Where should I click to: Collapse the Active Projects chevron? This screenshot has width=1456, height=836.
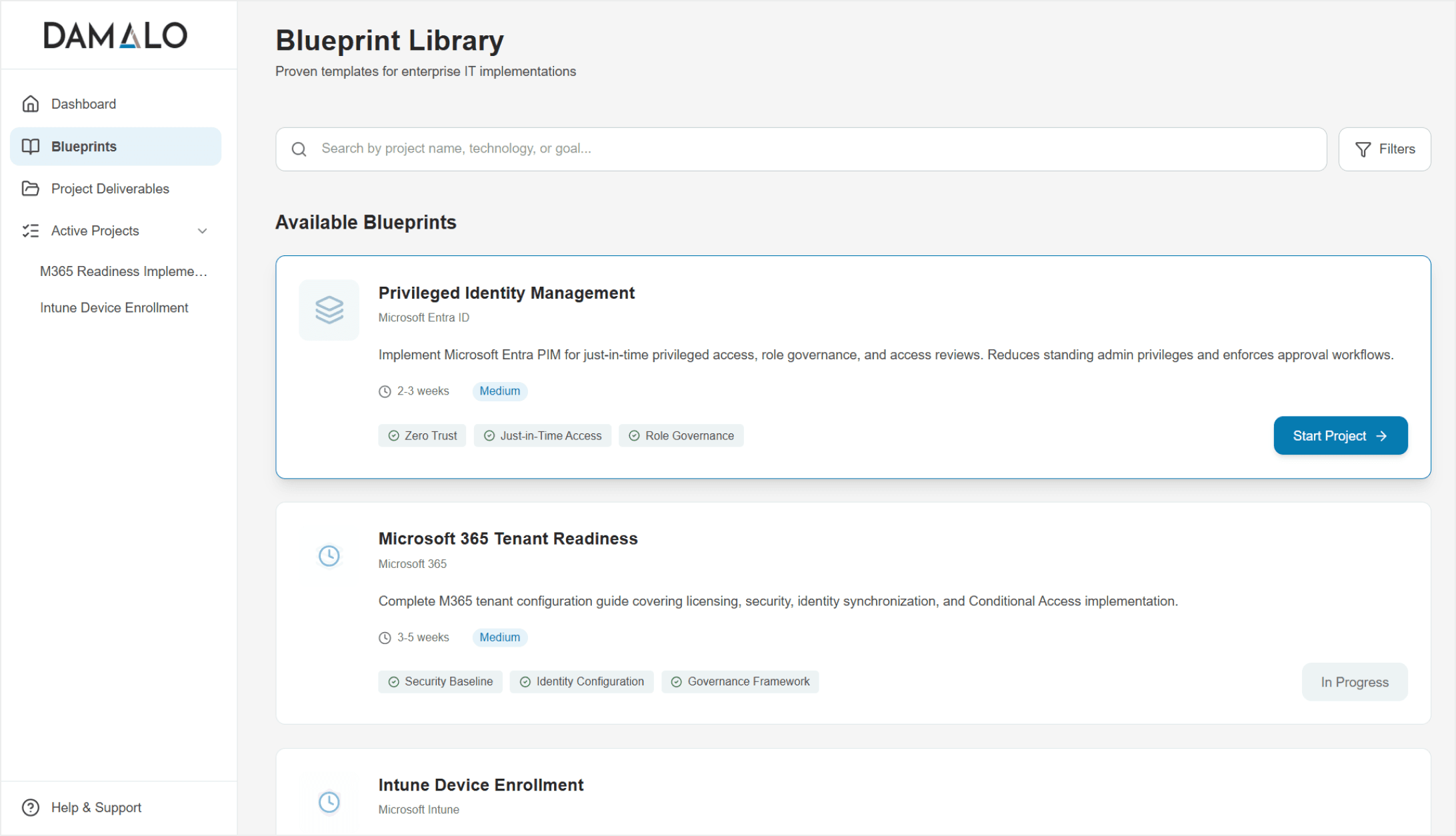point(203,231)
